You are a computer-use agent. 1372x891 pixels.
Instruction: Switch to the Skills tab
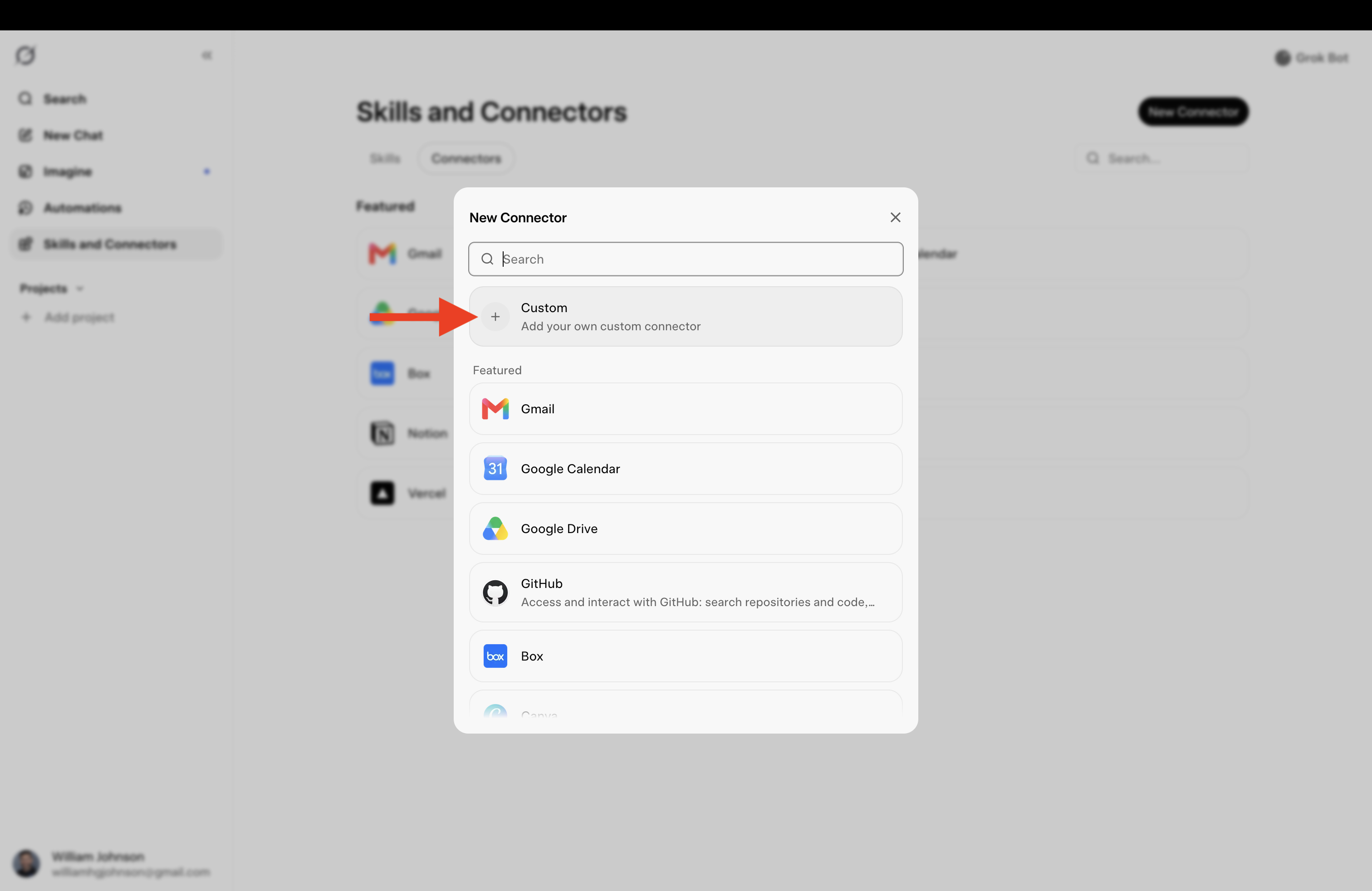(385, 158)
